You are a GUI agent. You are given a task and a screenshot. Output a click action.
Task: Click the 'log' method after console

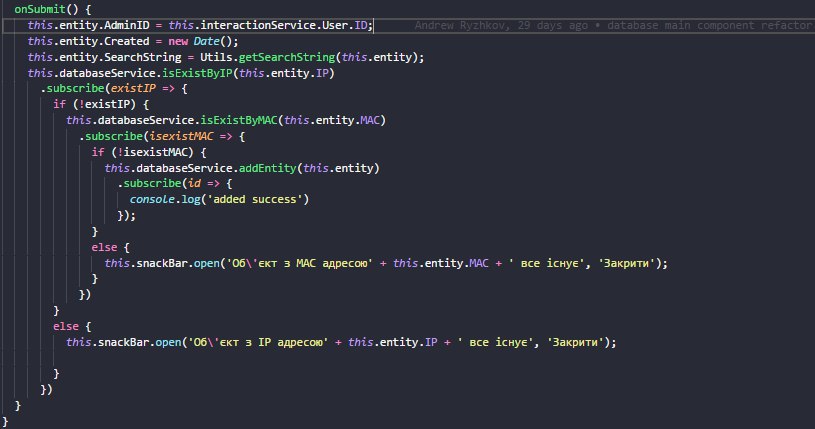point(191,199)
